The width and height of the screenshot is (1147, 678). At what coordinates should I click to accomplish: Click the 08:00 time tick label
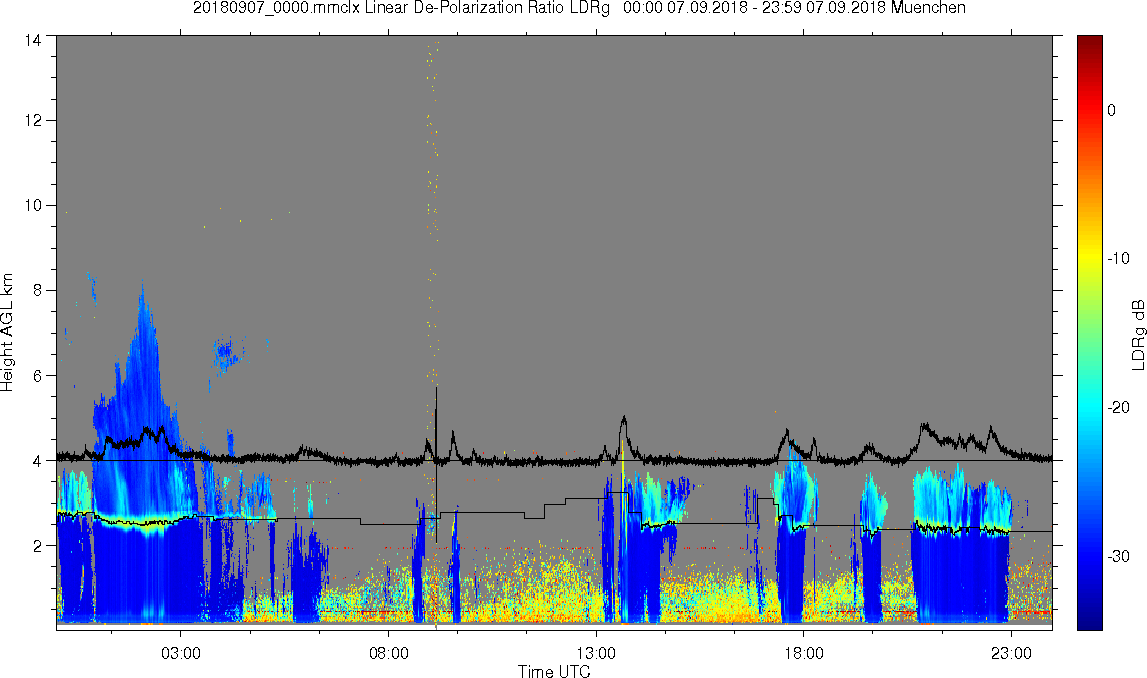(x=388, y=653)
